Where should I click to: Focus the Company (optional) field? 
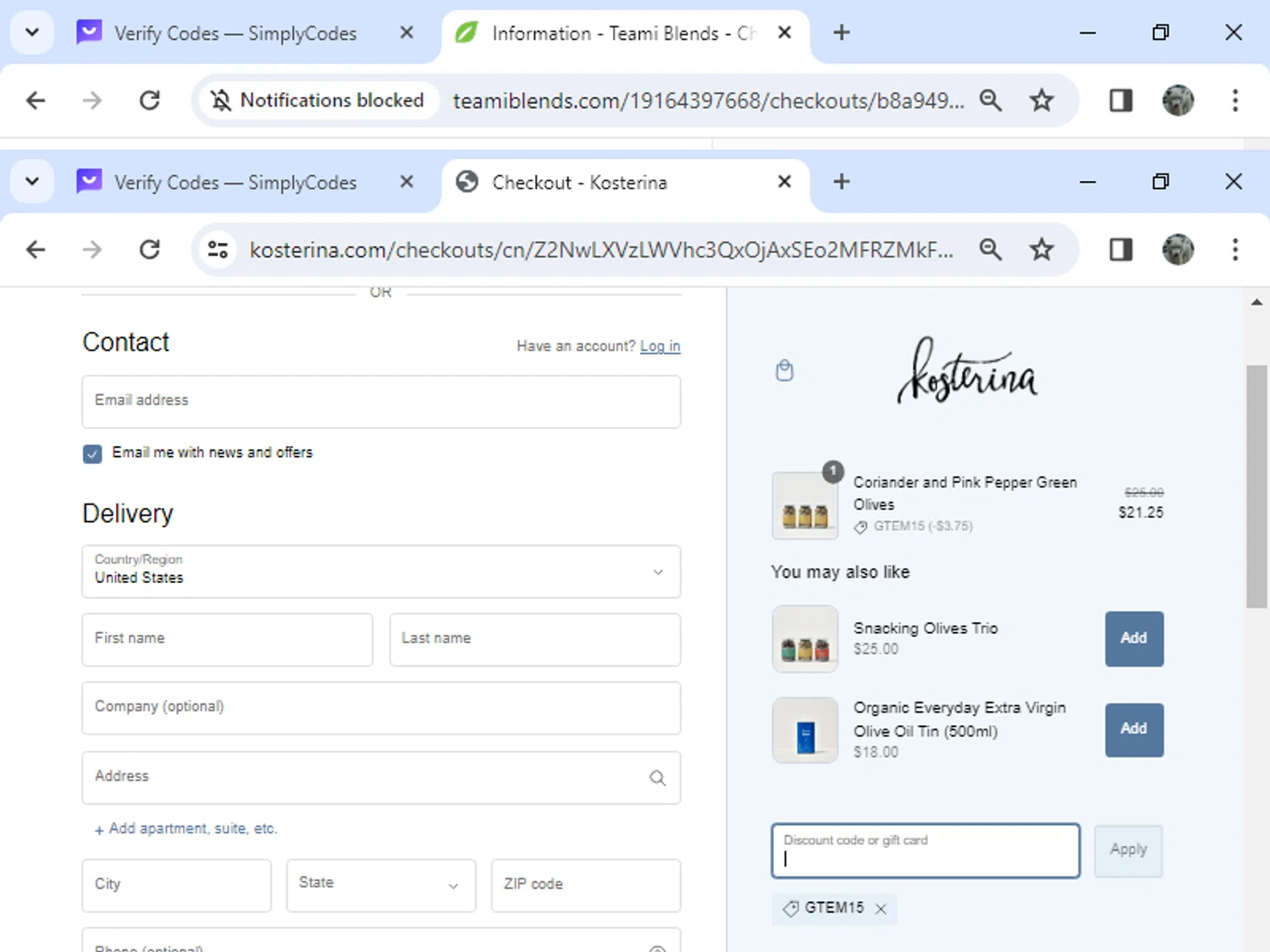pos(381,707)
